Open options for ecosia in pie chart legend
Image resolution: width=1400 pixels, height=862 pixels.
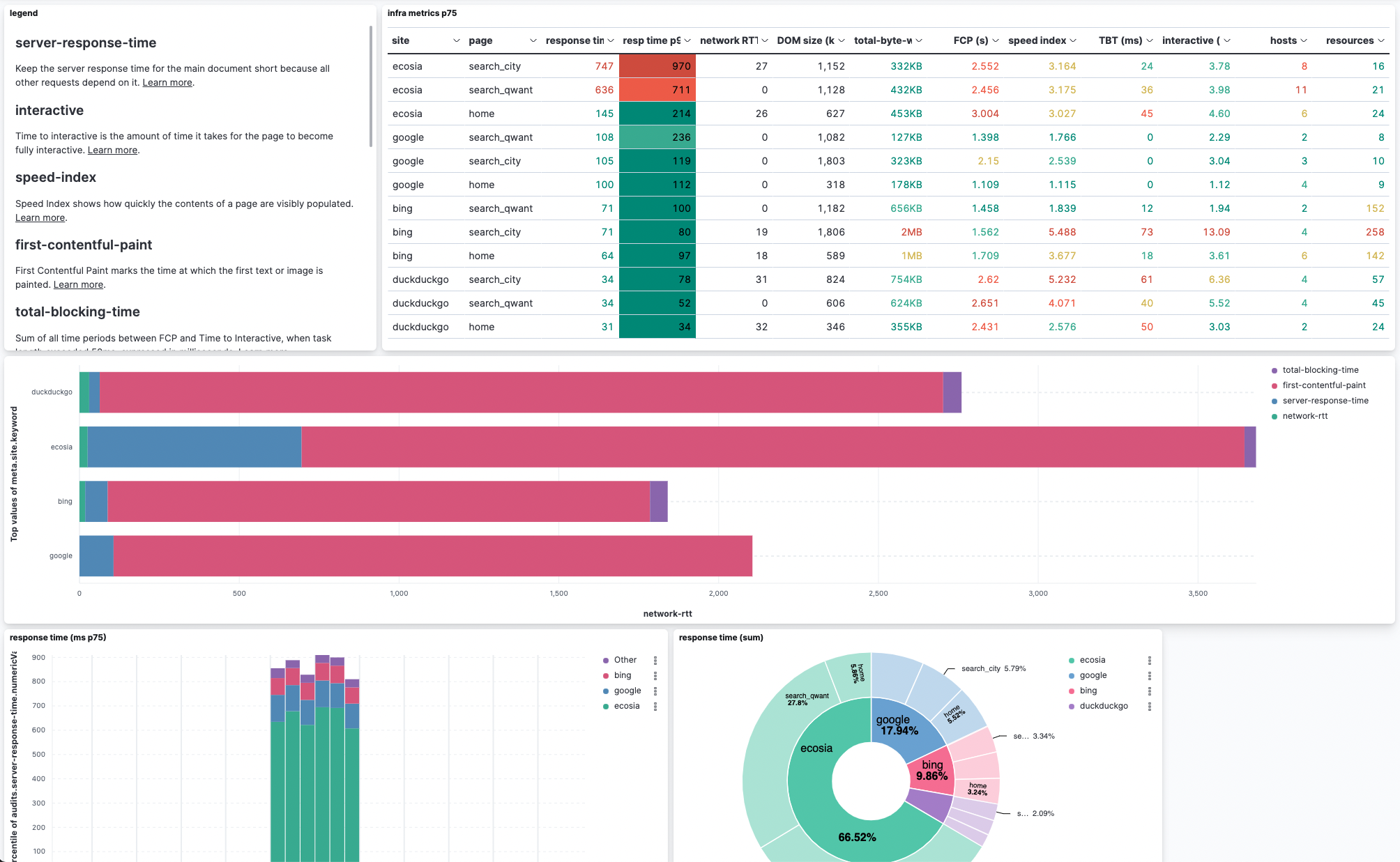tap(1150, 660)
